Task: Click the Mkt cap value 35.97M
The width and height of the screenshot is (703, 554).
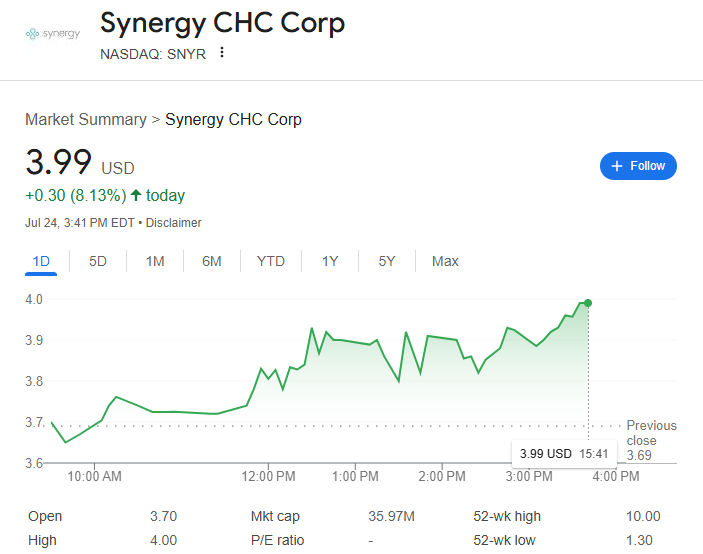Action: [391, 516]
